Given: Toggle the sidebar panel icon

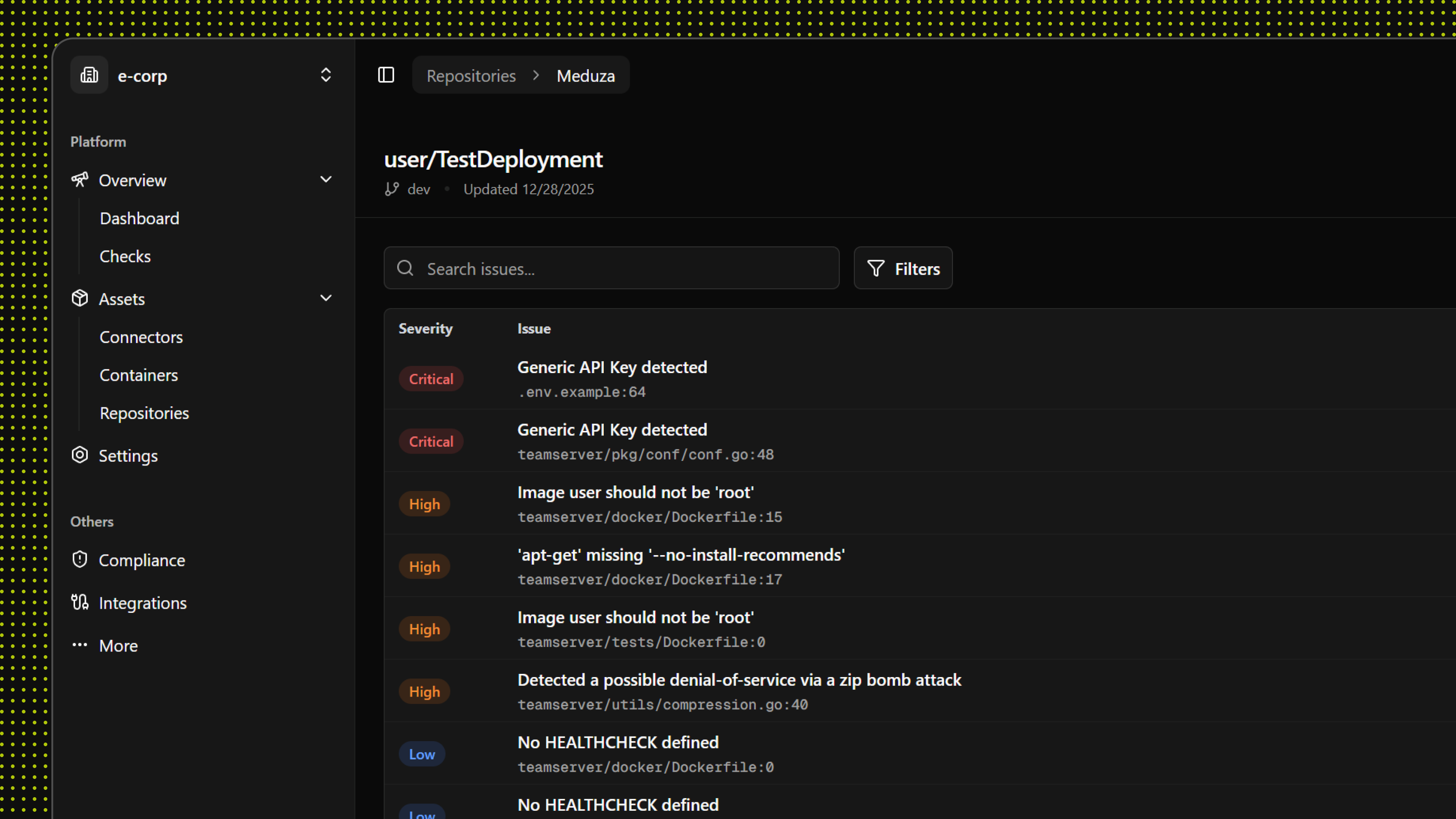Looking at the screenshot, I should pyautogui.click(x=386, y=75).
